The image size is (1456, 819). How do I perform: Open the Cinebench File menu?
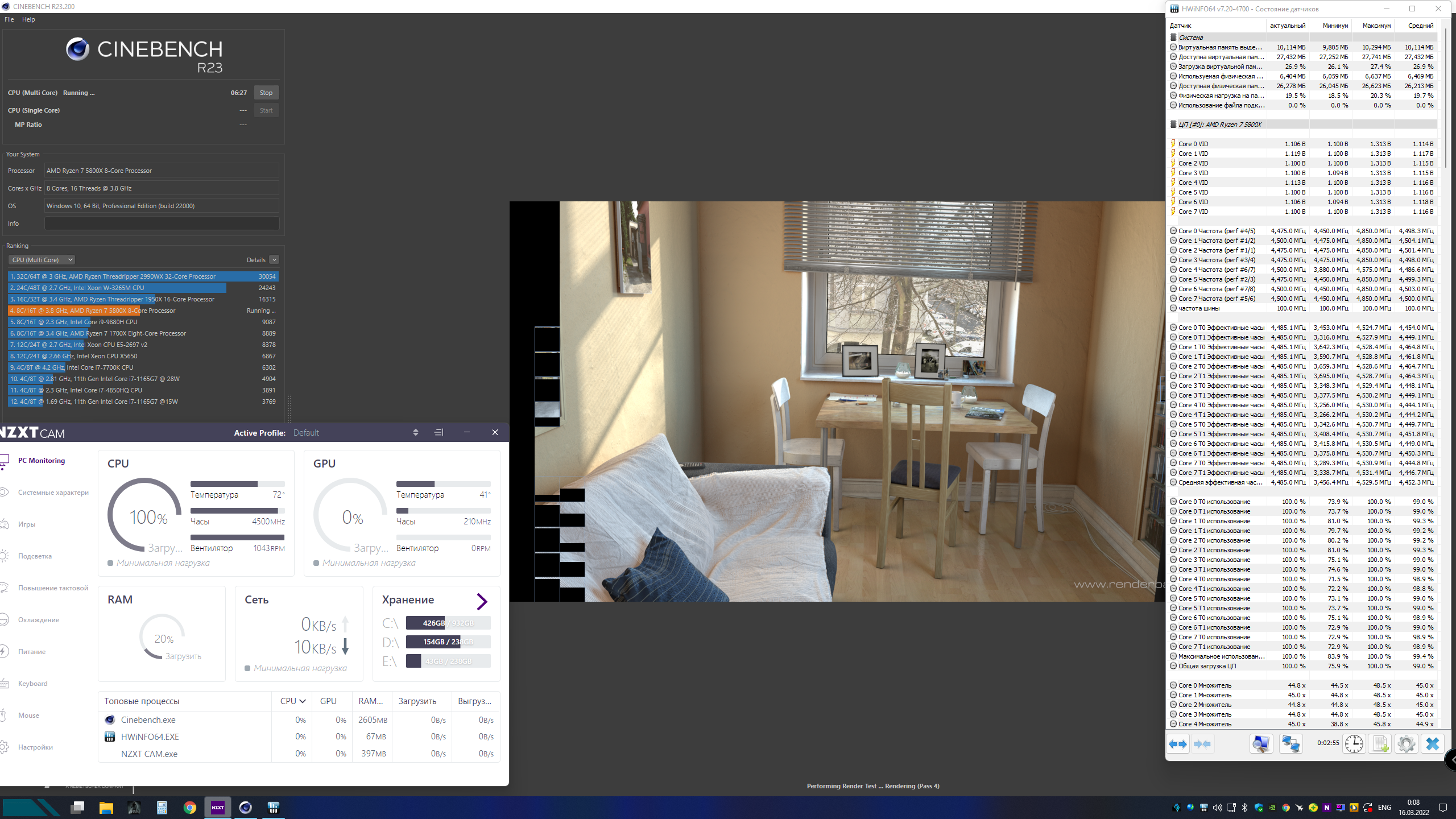click(x=9, y=19)
